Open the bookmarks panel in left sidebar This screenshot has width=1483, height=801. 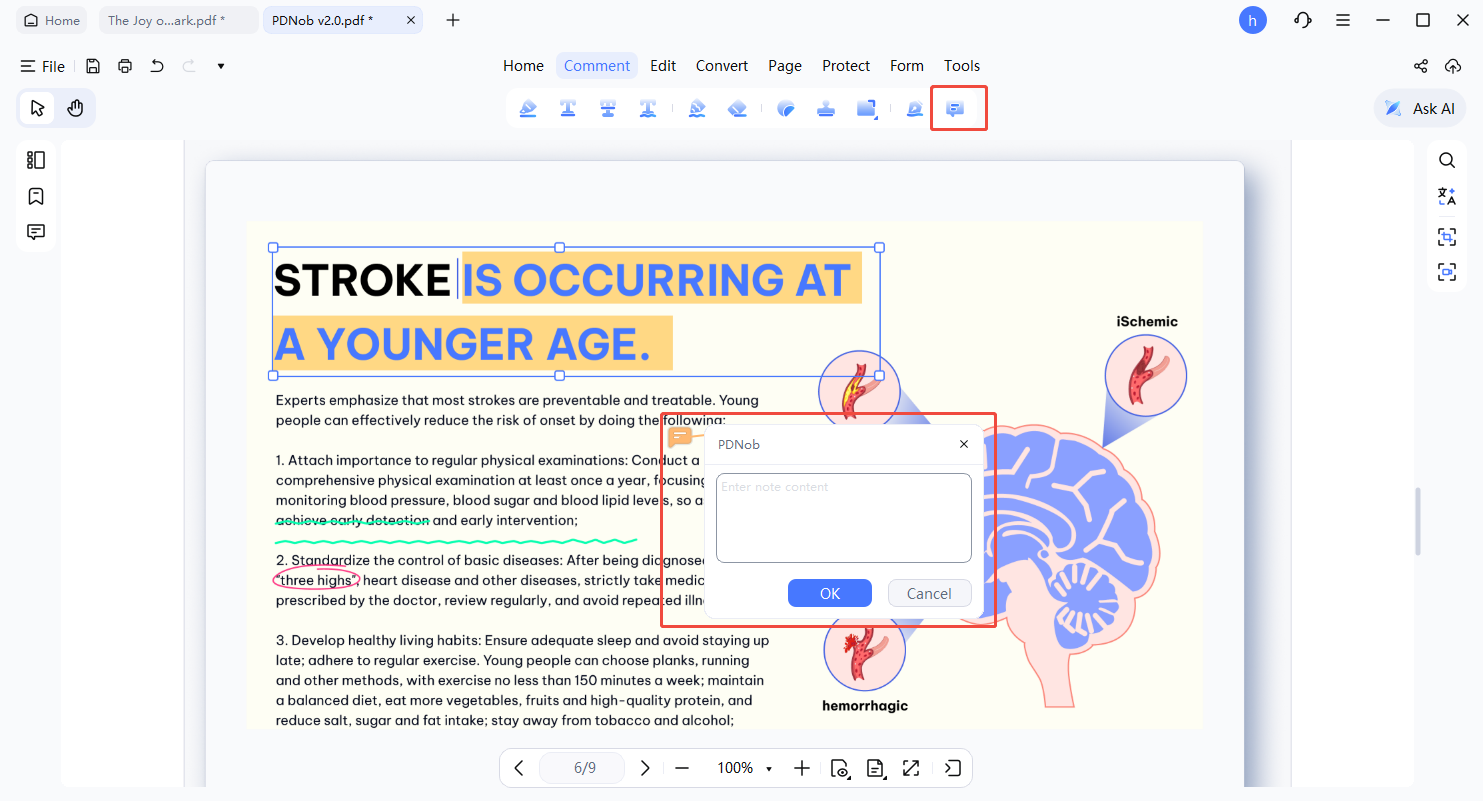(36, 196)
